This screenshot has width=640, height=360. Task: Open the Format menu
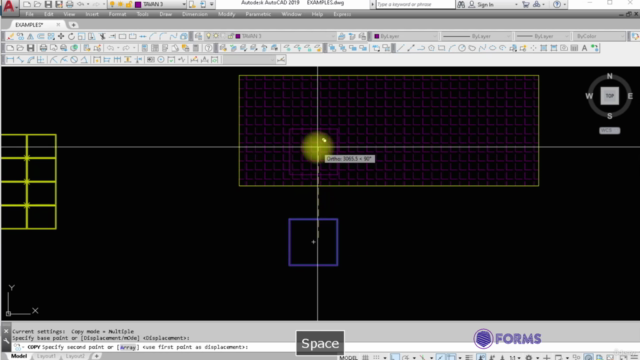pyautogui.click(x=117, y=14)
